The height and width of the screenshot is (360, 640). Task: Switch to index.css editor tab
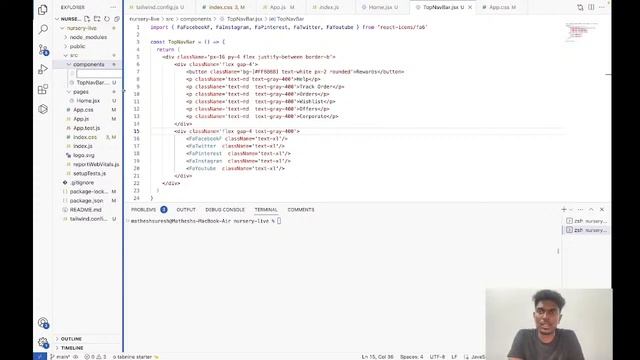click(x=227, y=7)
